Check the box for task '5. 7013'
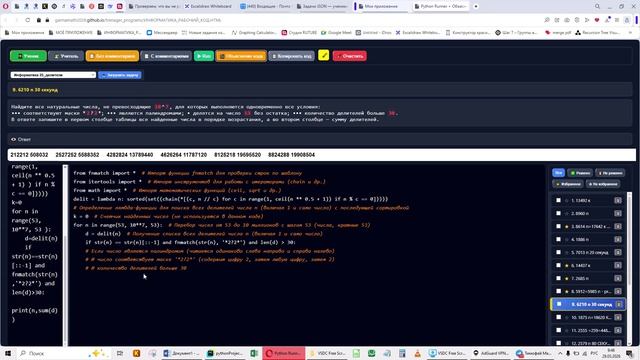640x360 pixels. pos(558,252)
